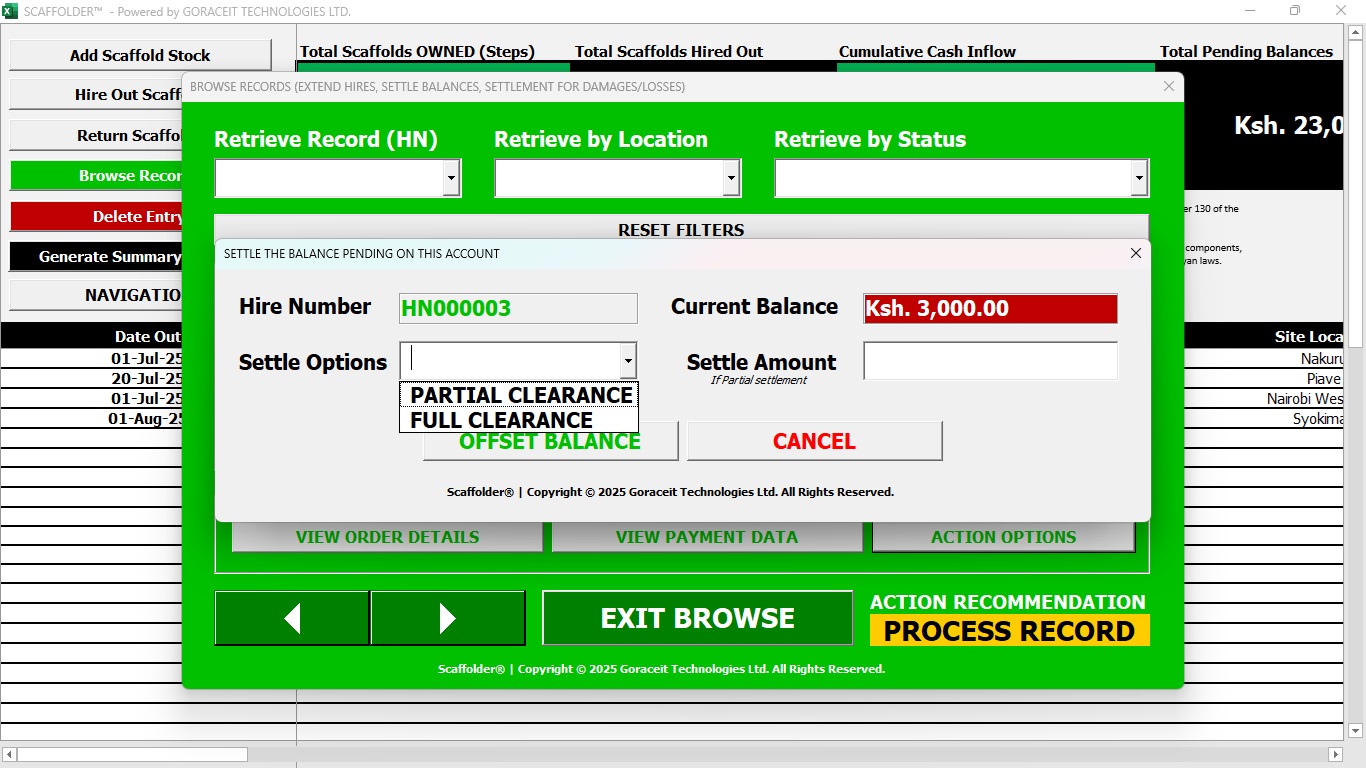Click the ACTION OPTIONS button
This screenshot has width=1366, height=768.
pyautogui.click(x=1003, y=537)
